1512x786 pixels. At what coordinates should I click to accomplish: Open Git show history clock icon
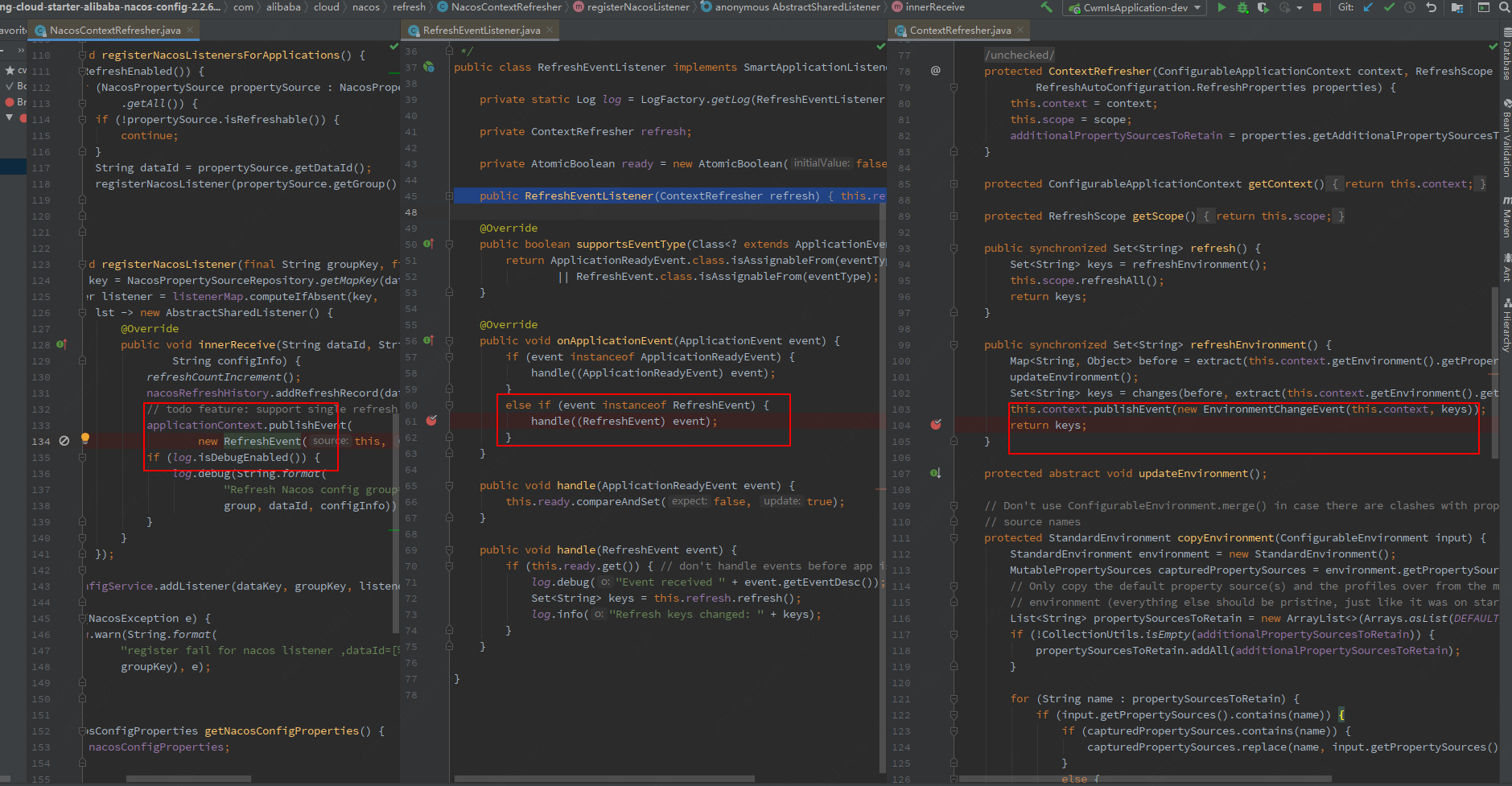(x=1410, y=7)
